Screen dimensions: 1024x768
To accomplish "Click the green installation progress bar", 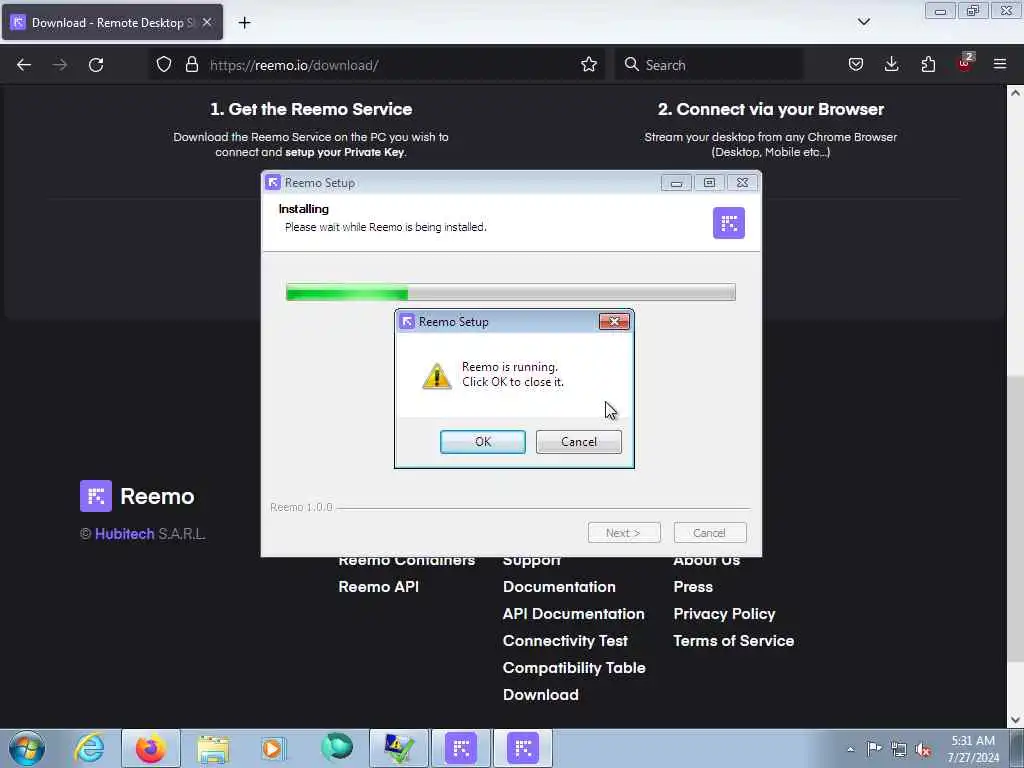I will (511, 292).
